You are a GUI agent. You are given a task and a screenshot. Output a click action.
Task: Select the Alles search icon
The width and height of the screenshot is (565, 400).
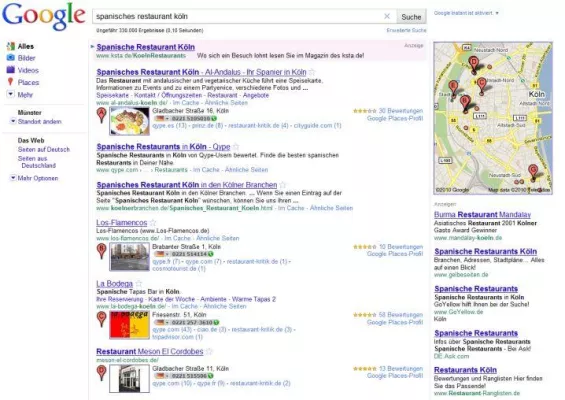pos(11,46)
